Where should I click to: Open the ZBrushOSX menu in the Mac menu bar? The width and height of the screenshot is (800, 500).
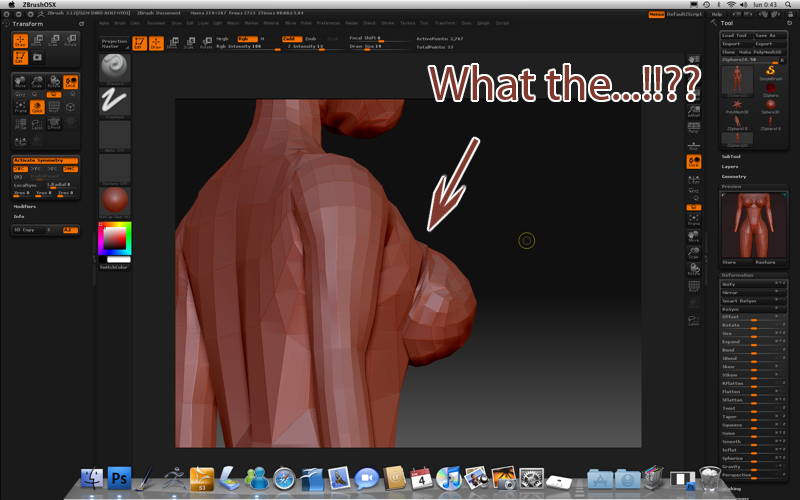(39, 5)
